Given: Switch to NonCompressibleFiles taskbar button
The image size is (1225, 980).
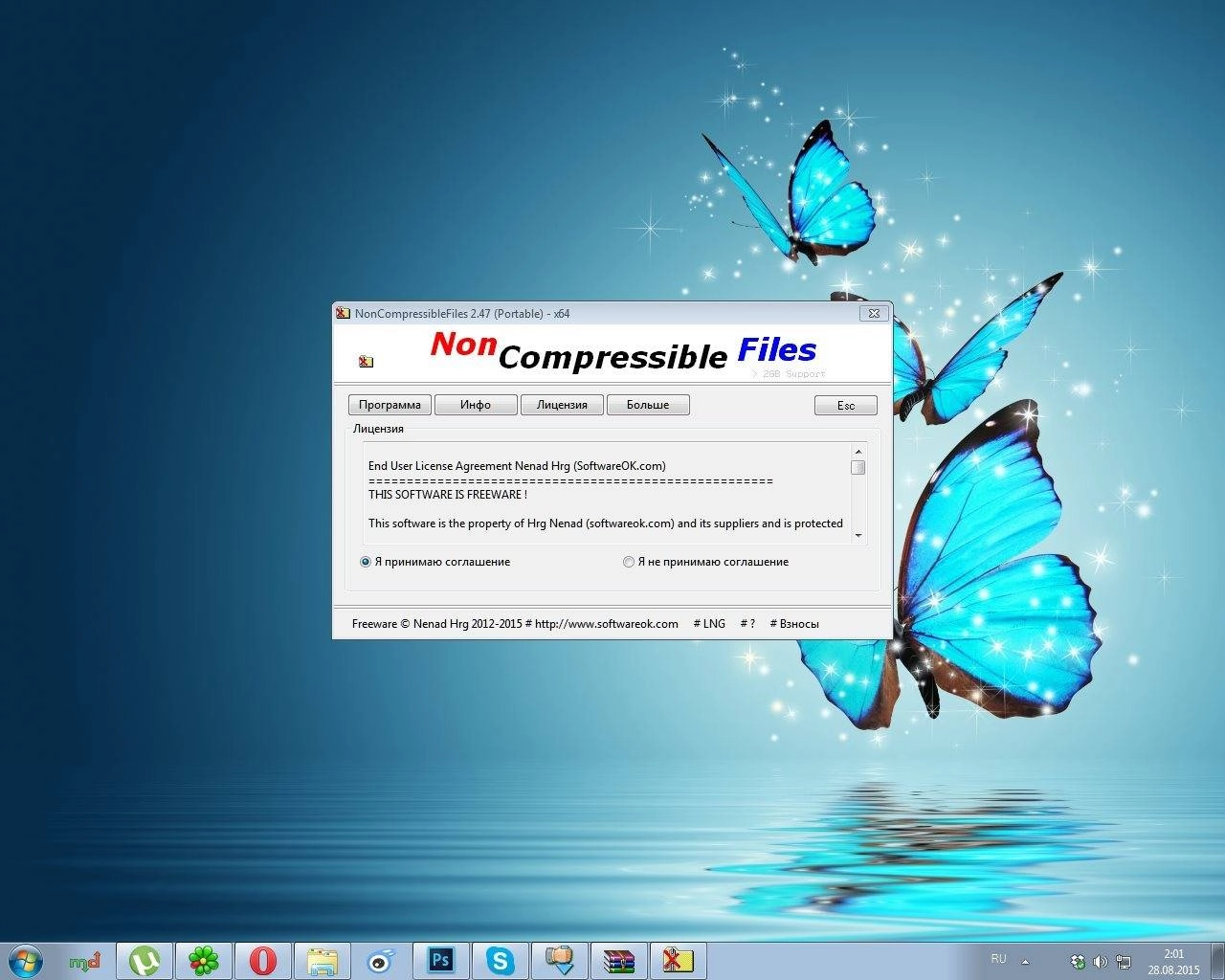Looking at the screenshot, I should click(x=678, y=960).
